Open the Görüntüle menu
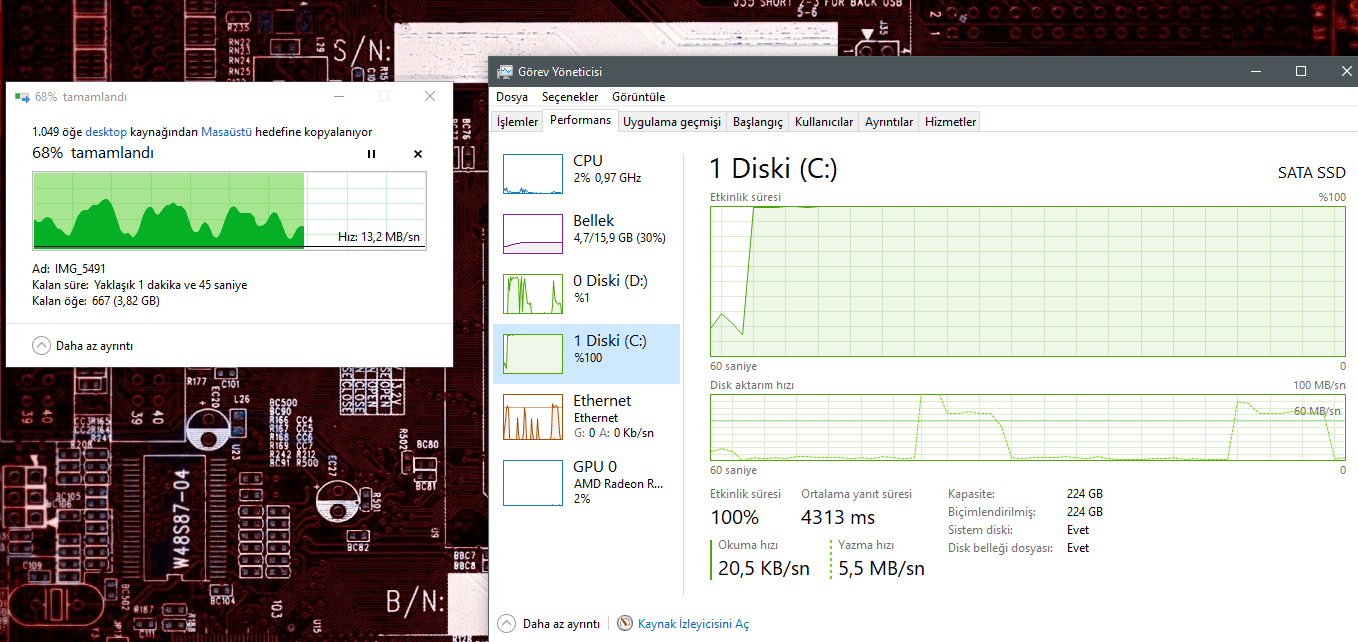This screenshot has width=1358, height=642. [x=638, y=97]
